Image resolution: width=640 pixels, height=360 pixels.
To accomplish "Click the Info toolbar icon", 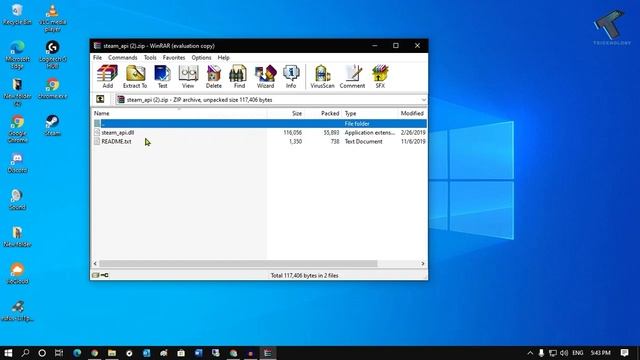I will (x=291, y=76).
